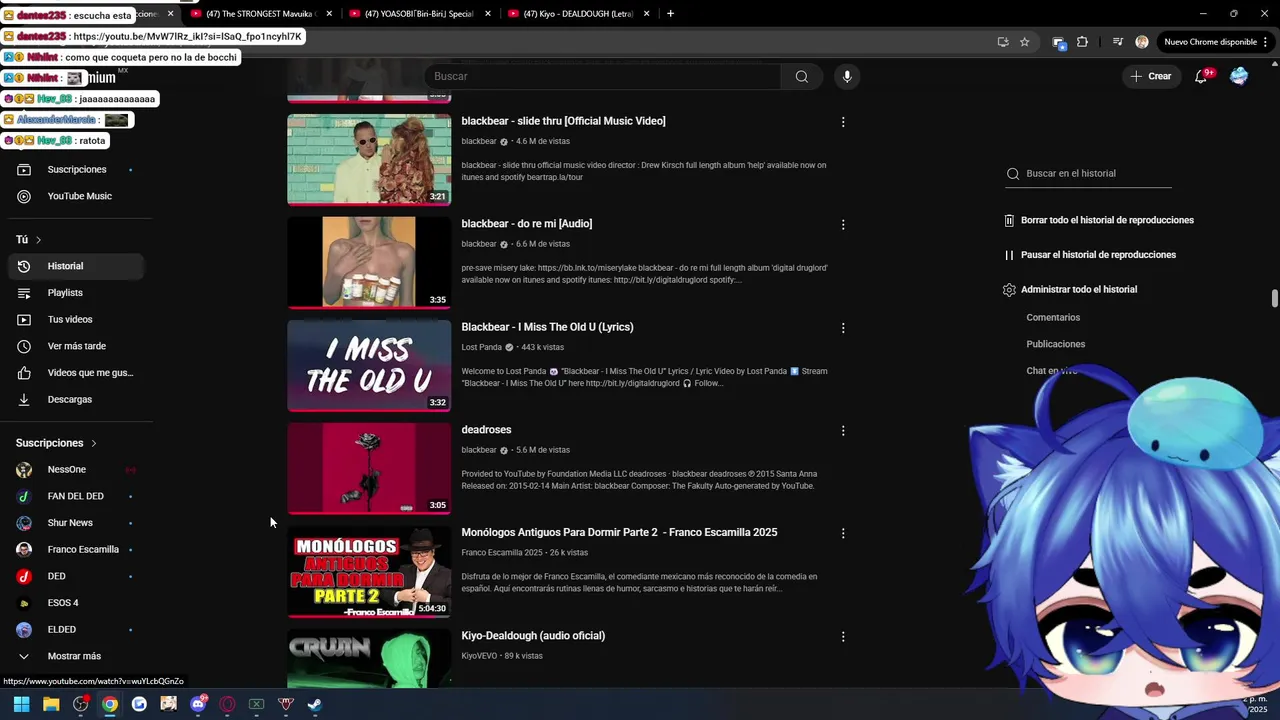This screenshot has height=720, width=1280.
Task: Open Monólogos Antiguos Para Dormir thumbnail
Action: coord(369,572)
